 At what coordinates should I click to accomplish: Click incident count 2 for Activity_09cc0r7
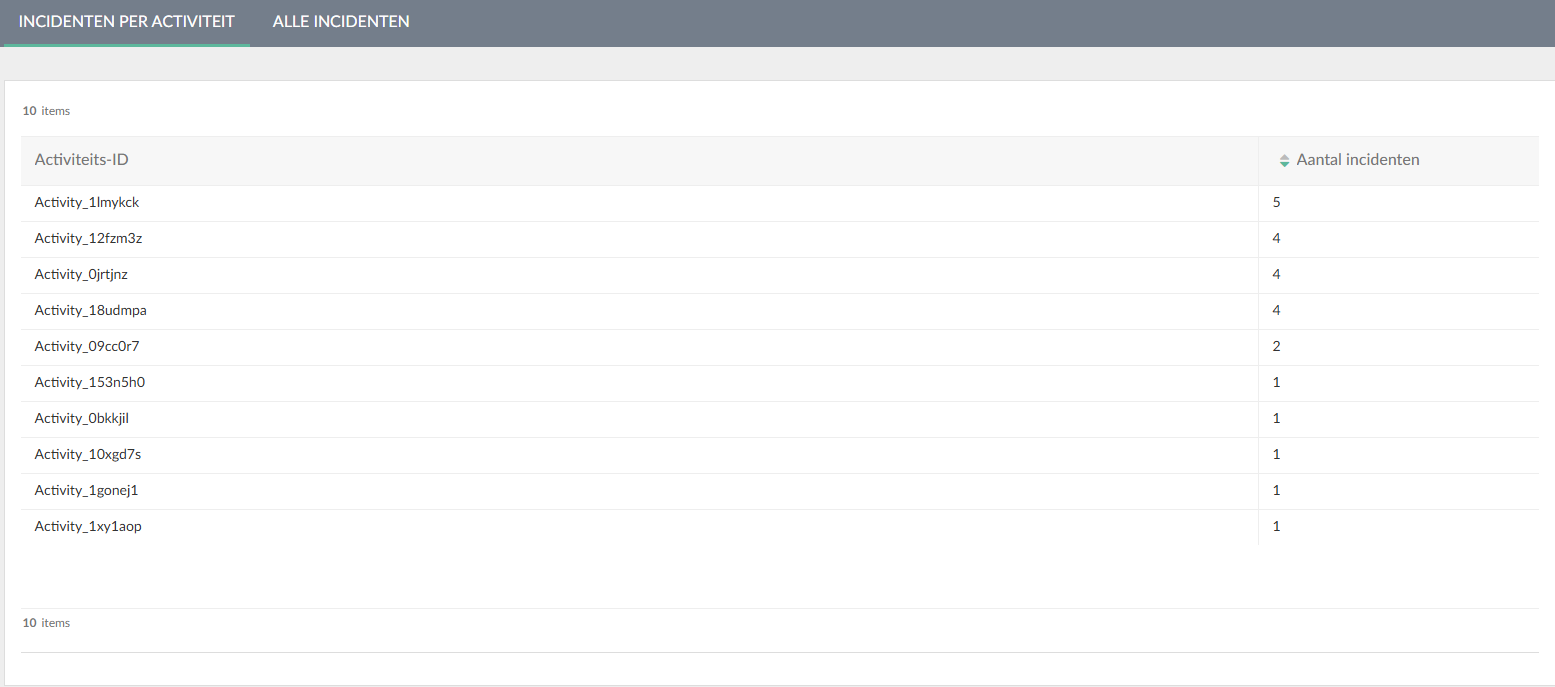click(1277, 347)
